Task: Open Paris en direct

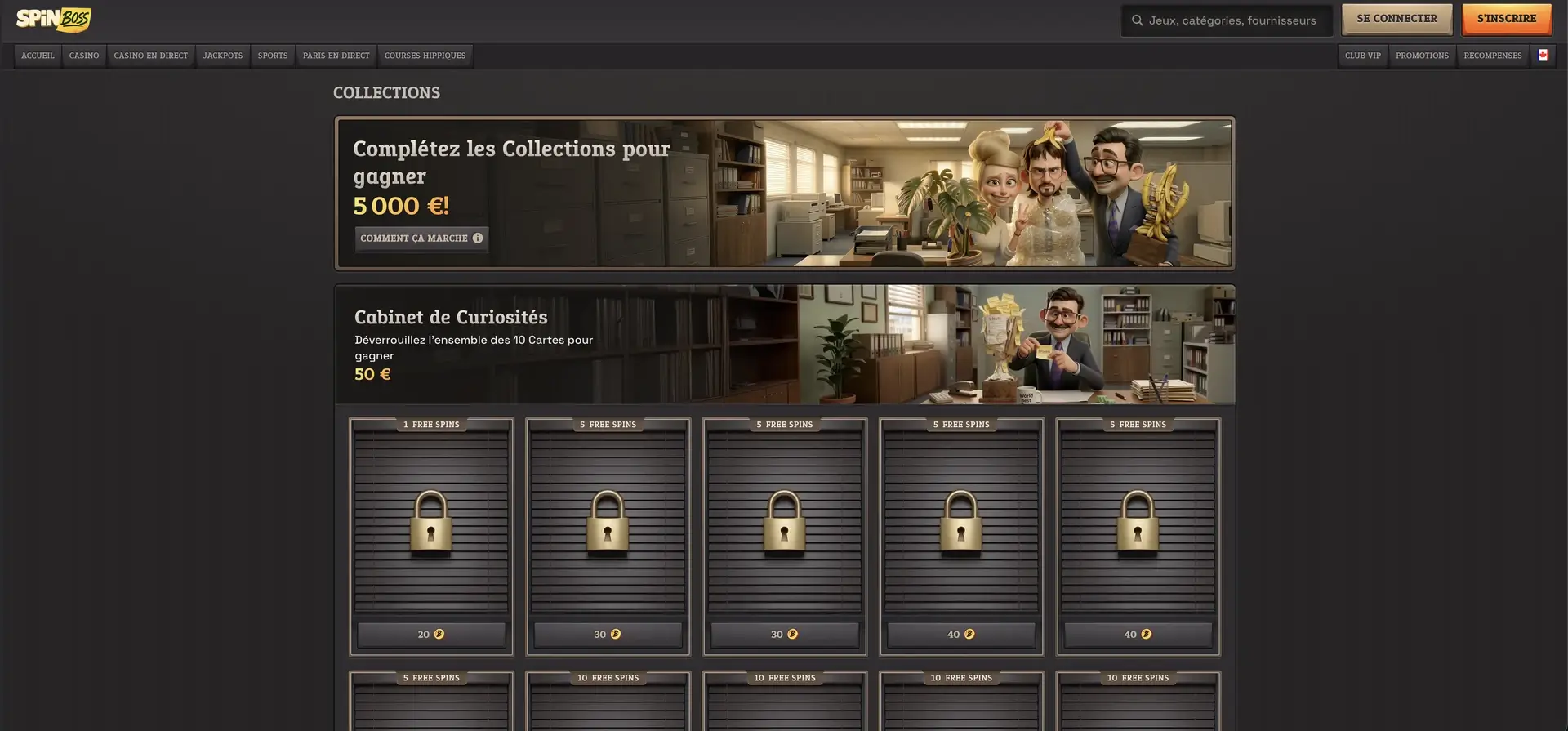Action: coord(336,56)
